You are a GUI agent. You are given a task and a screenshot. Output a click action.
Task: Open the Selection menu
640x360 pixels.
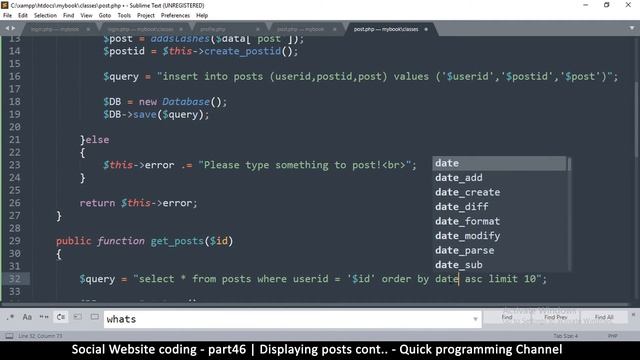pos(45,16)
